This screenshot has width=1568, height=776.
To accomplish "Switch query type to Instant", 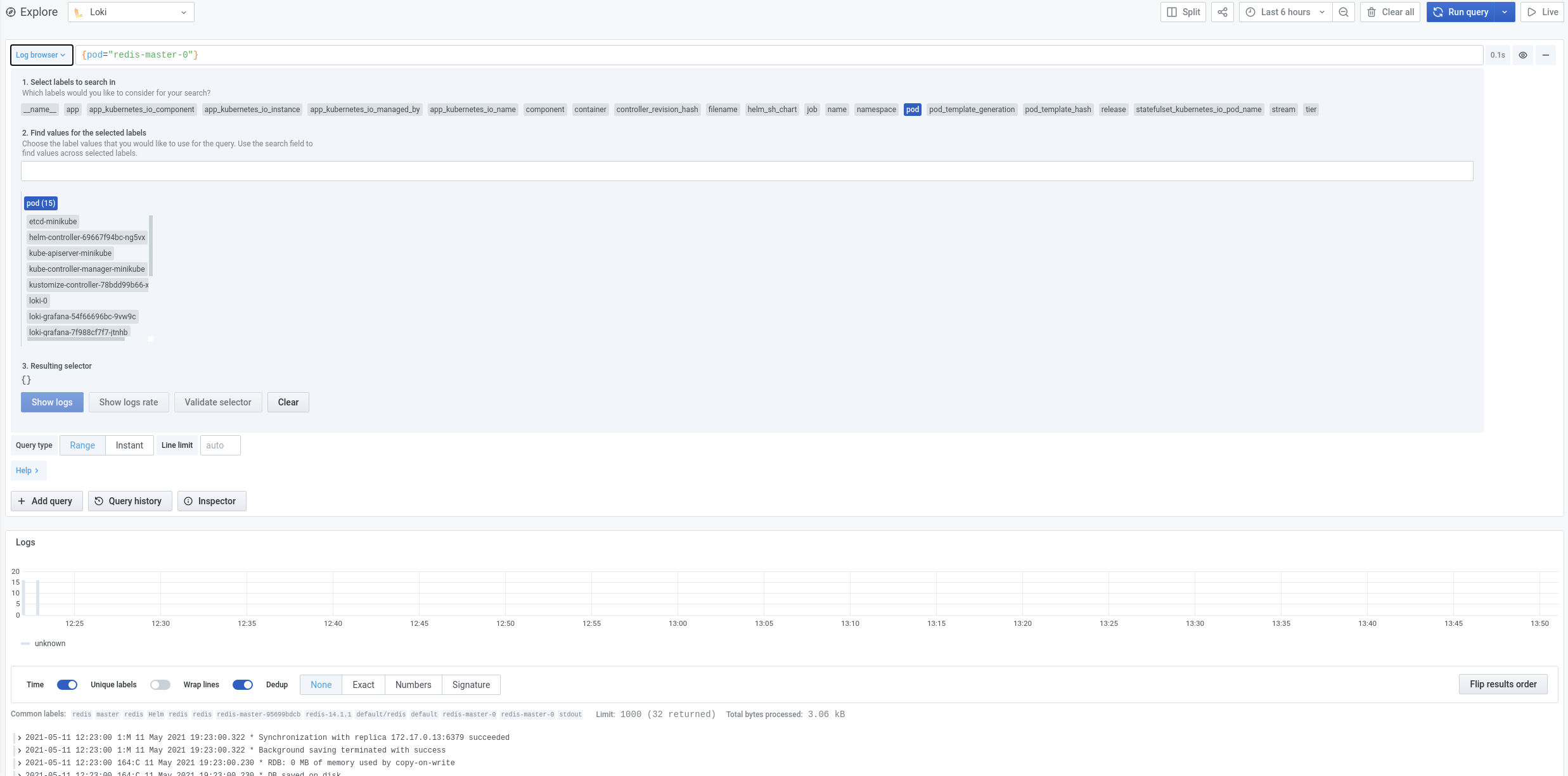I will click(129, 445).
